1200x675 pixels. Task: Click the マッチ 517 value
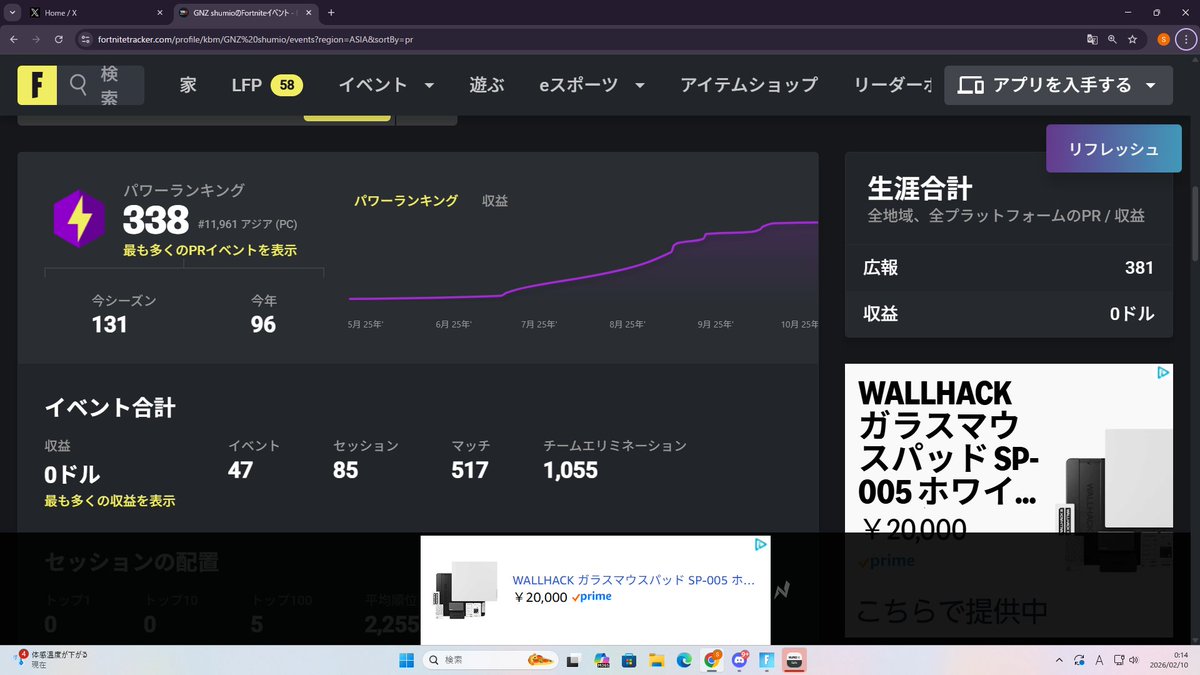click(470, 470)
